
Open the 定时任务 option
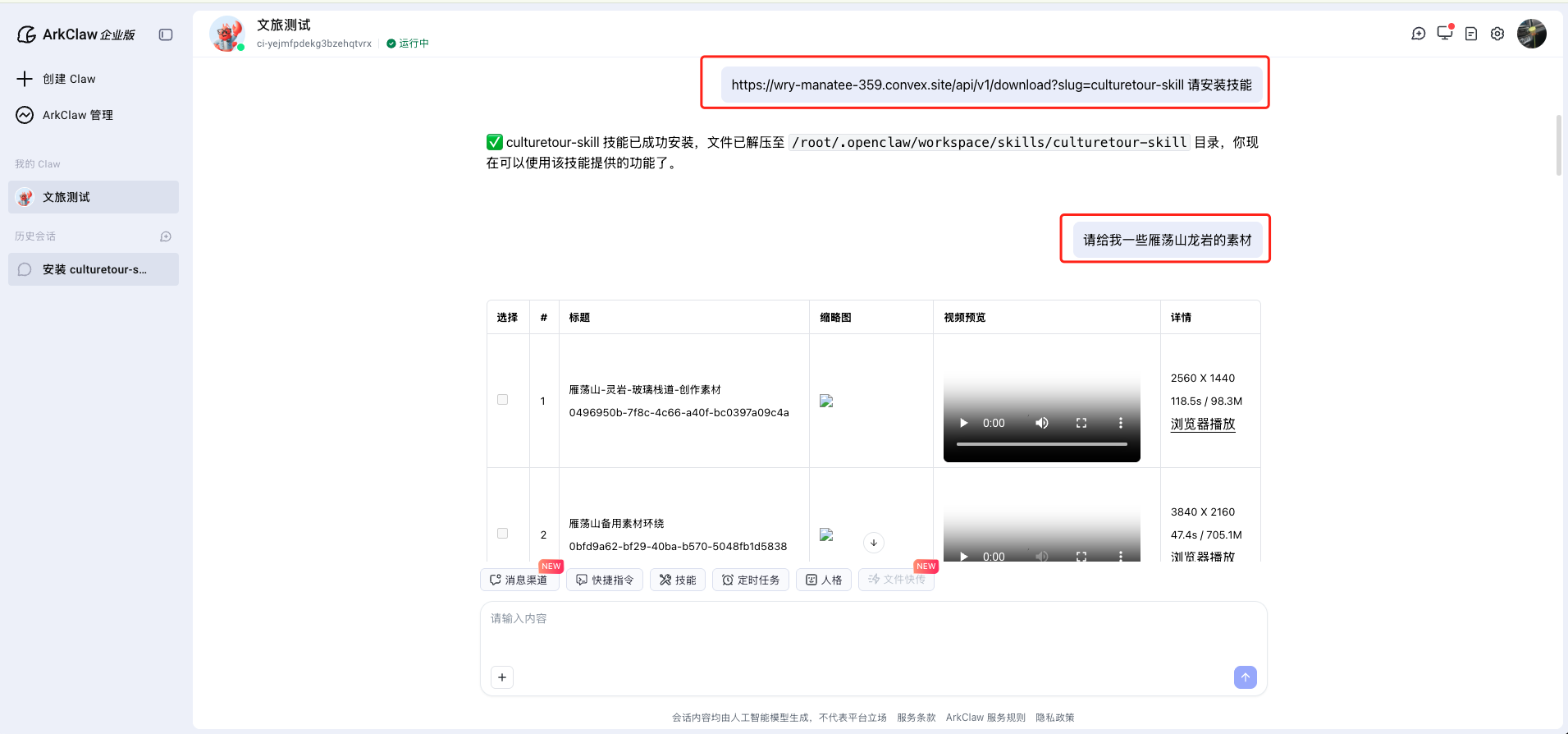click(751, 580)
